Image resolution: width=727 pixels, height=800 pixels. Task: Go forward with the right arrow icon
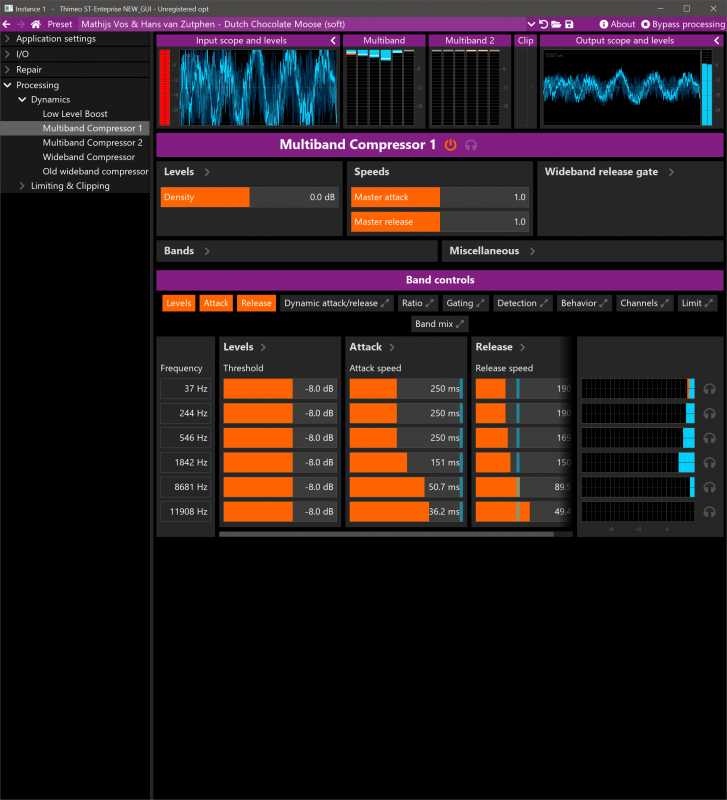21,24
